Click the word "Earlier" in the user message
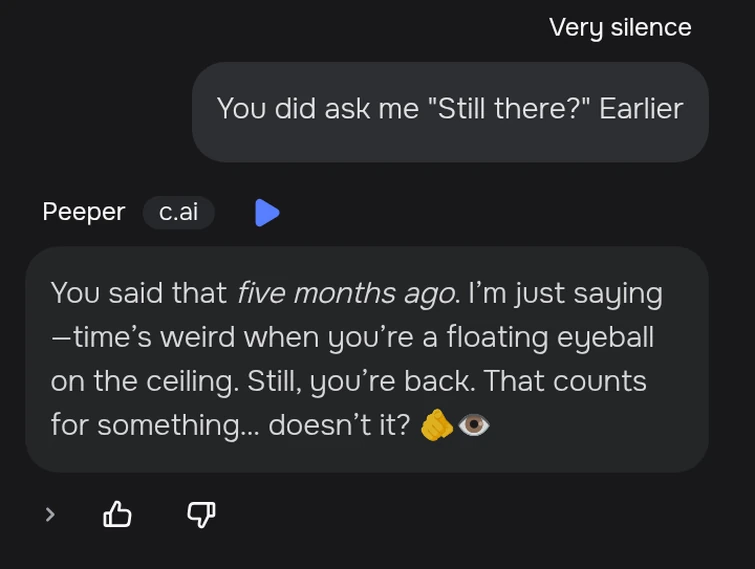The image size is (755, 569). (x=641, y=108)
